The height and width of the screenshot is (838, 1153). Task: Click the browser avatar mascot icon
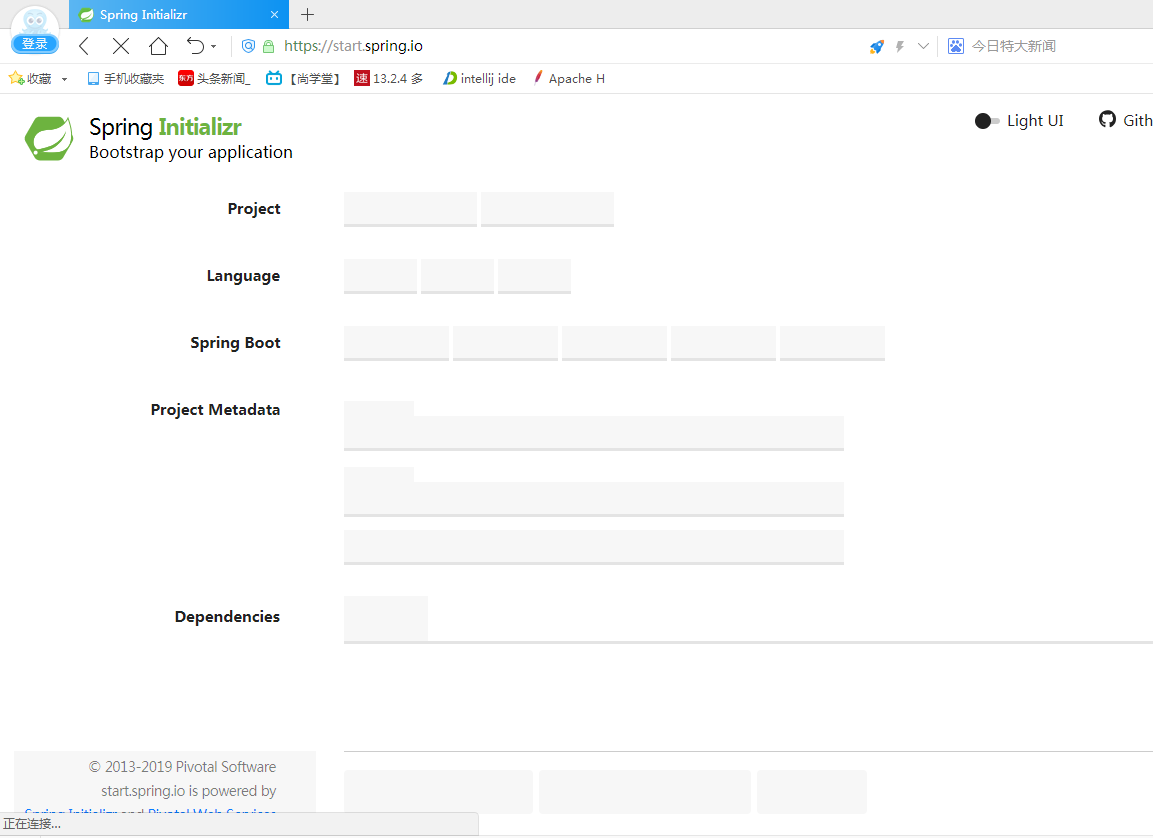coord(35,20)
